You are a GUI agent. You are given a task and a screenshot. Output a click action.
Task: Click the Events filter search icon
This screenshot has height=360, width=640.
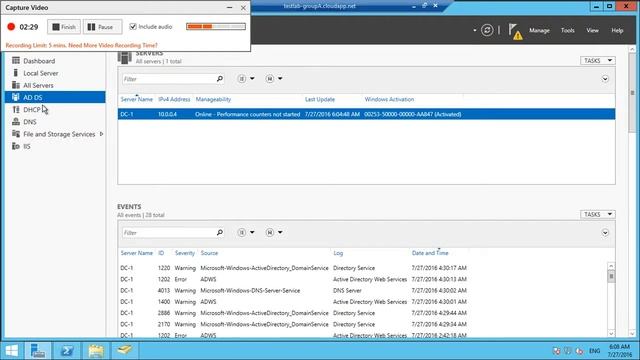(x=220, y=233)
